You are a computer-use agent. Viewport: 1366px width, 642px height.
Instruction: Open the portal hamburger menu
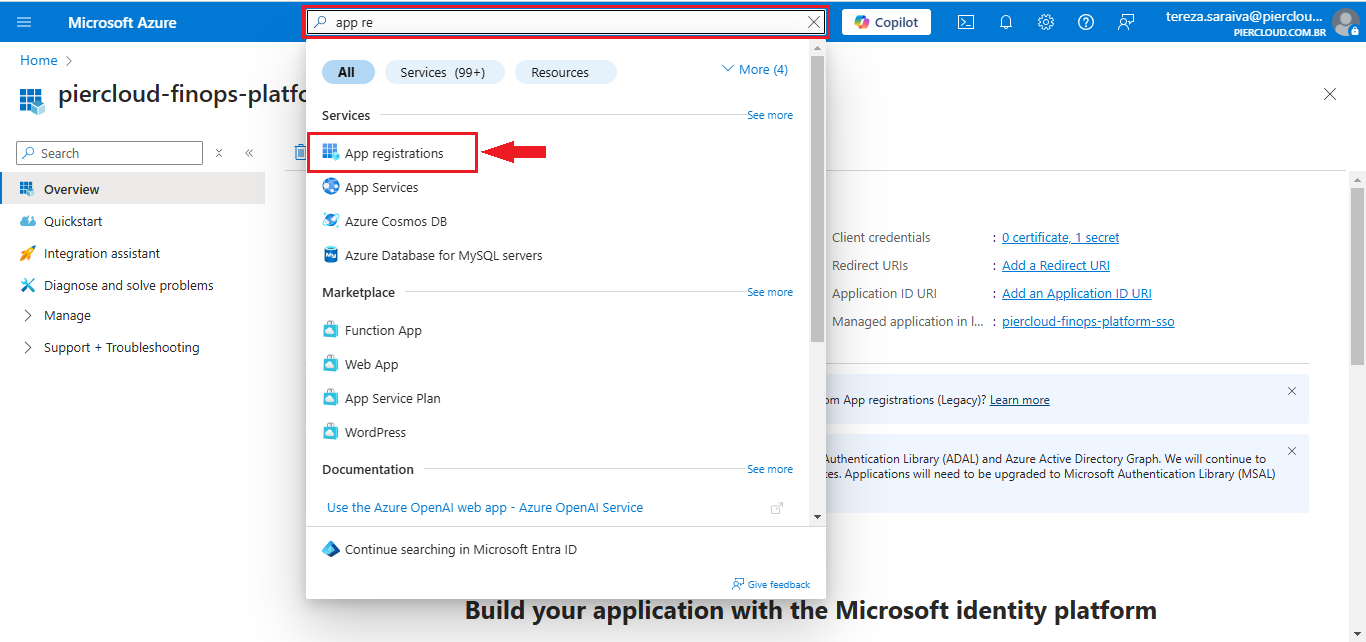point(25,22)
